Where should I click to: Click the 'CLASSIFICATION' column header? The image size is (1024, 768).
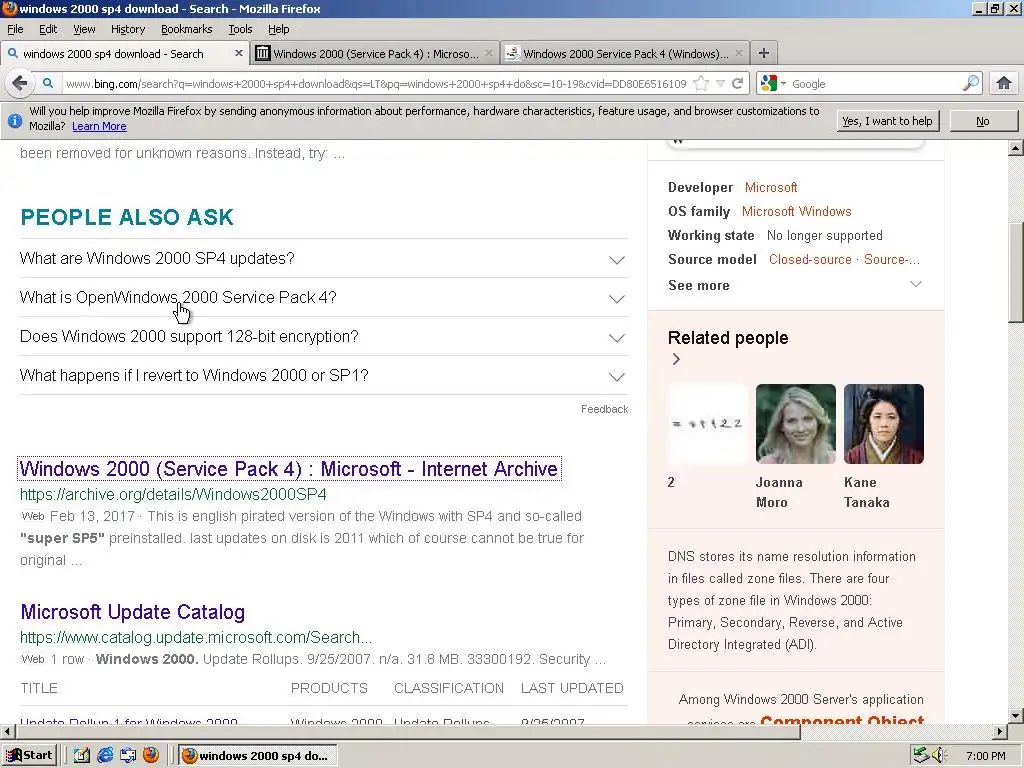pyautogui.click(x=449, y=688)
